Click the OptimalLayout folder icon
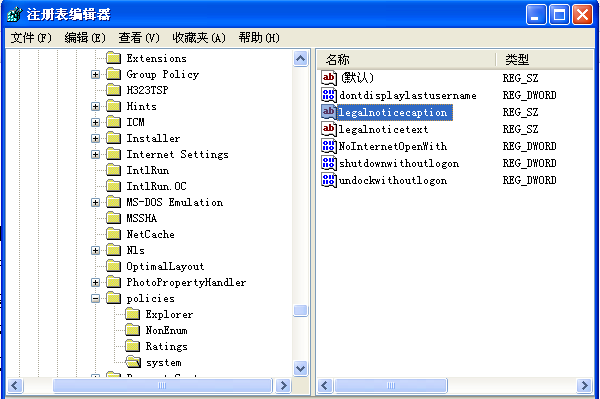The height and width of the screenshot is (399, 600). point(113,266)
